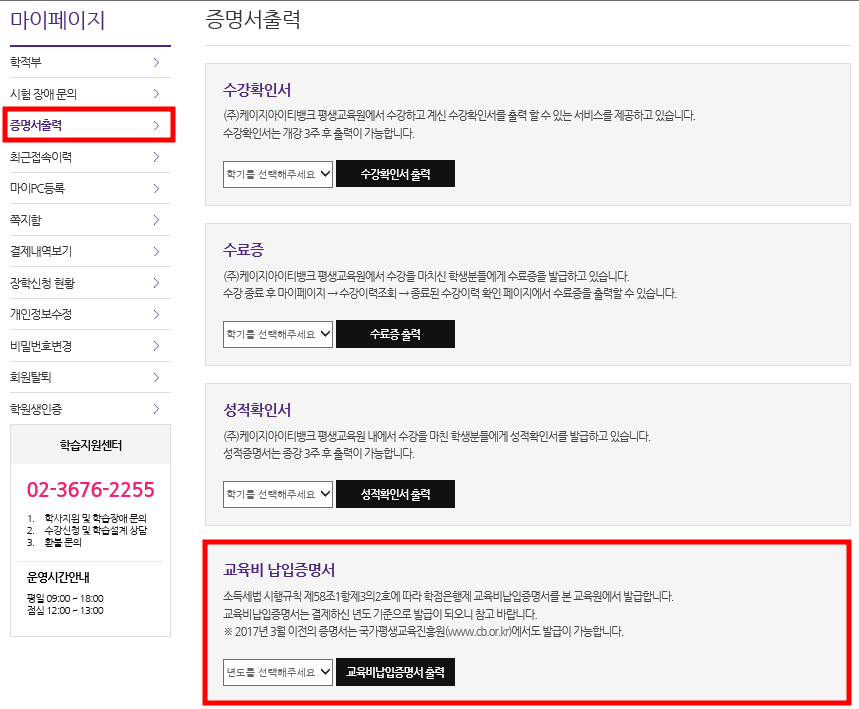The width and height of the screenshot is (859, 709).
Task: Click the phone number 02-3676-2255
Action: point(91,489)
